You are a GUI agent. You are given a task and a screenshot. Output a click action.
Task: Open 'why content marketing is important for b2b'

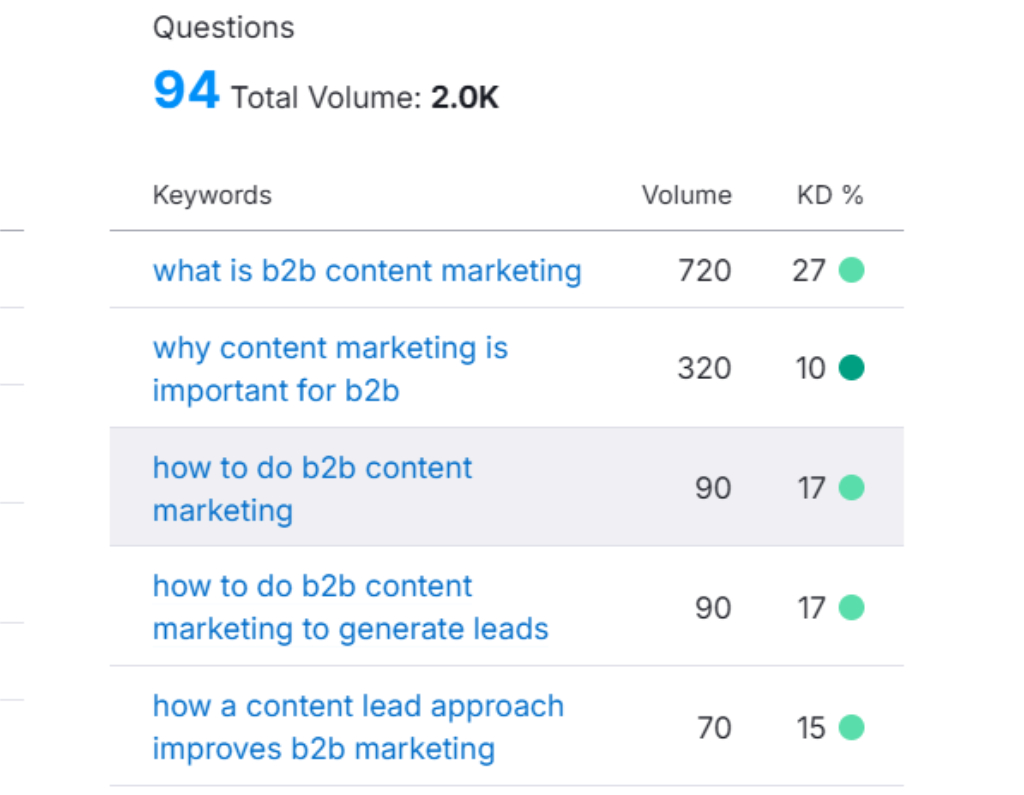click(330, 369)
